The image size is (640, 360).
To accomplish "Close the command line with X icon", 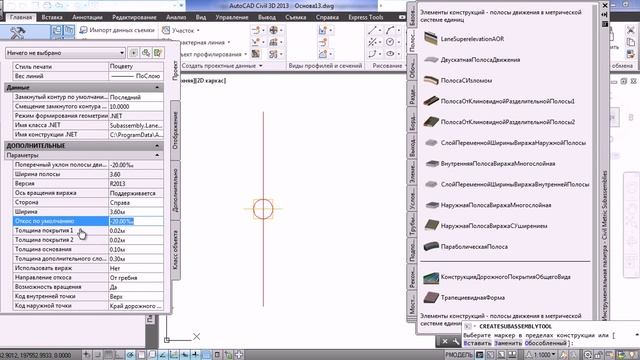I will (445, 341).
